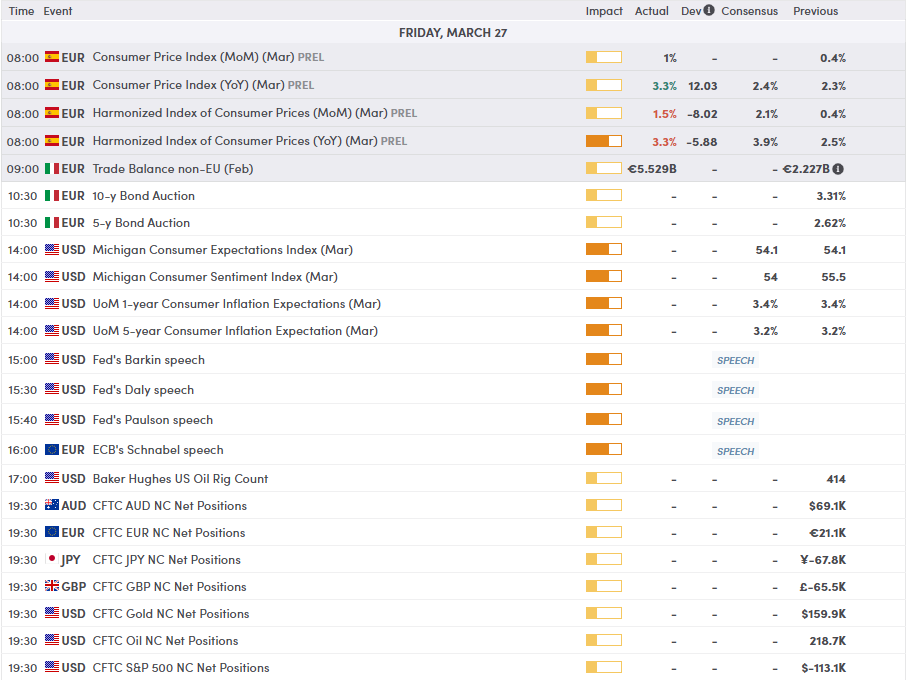Click Spain flag on Consumer Price Index (MoM) row
Image resolution: width=906 pixels, height=680 pixels.
tap(52, 57)
